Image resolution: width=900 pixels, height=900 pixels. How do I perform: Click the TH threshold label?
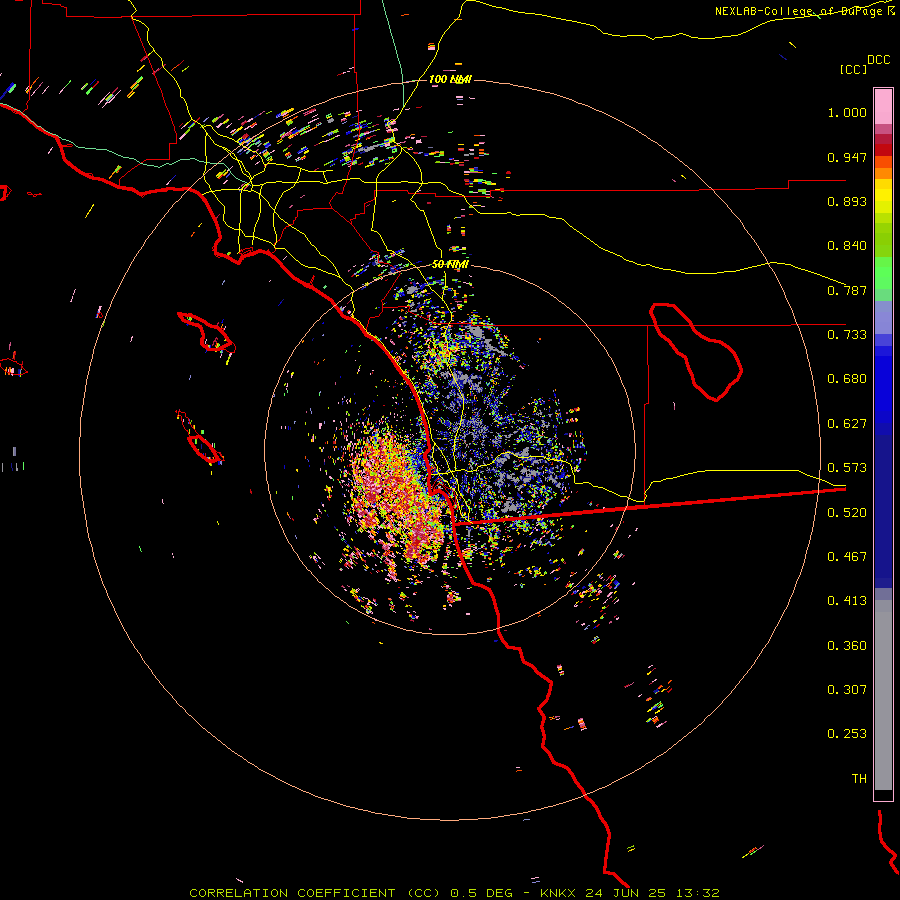[859, 779]
